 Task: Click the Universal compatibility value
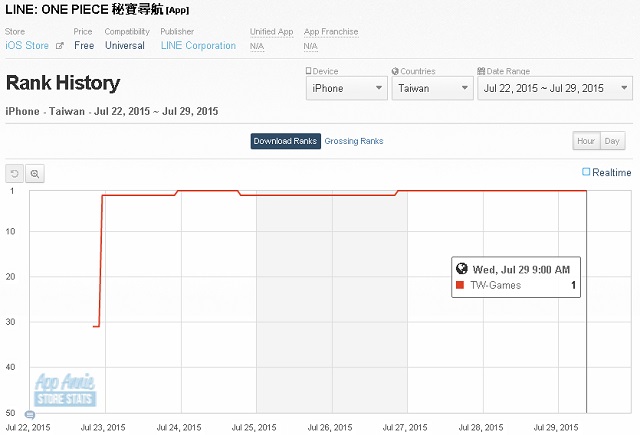(x=125, y=46)
